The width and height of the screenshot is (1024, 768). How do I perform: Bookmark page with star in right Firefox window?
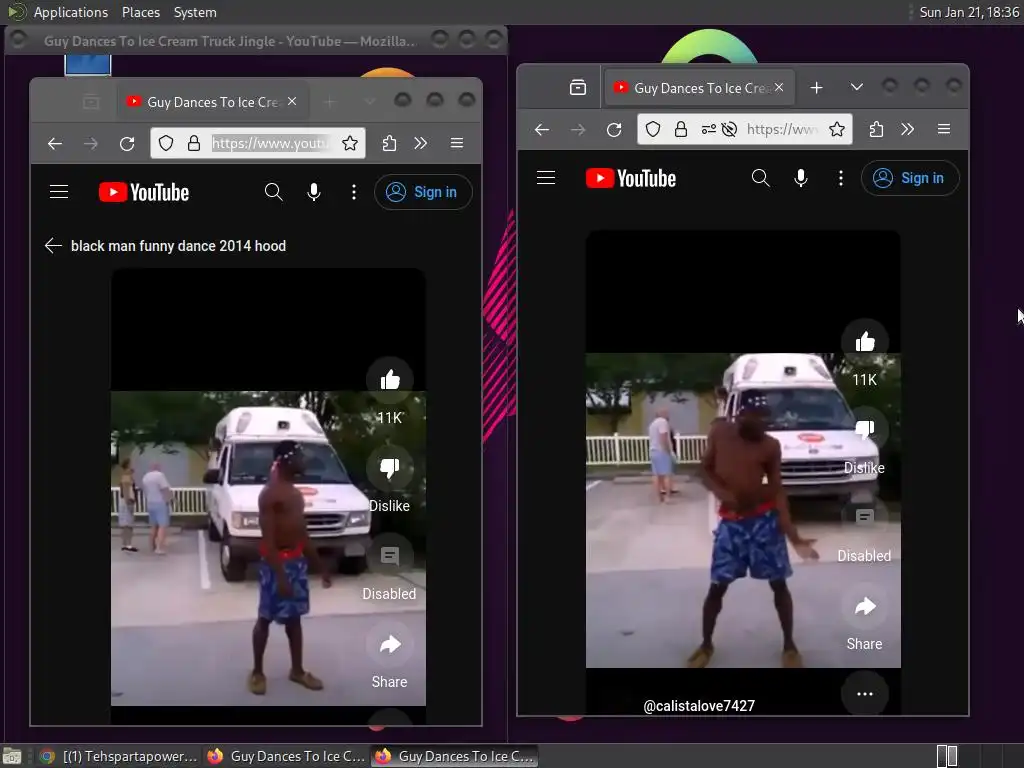click(837, 129)
